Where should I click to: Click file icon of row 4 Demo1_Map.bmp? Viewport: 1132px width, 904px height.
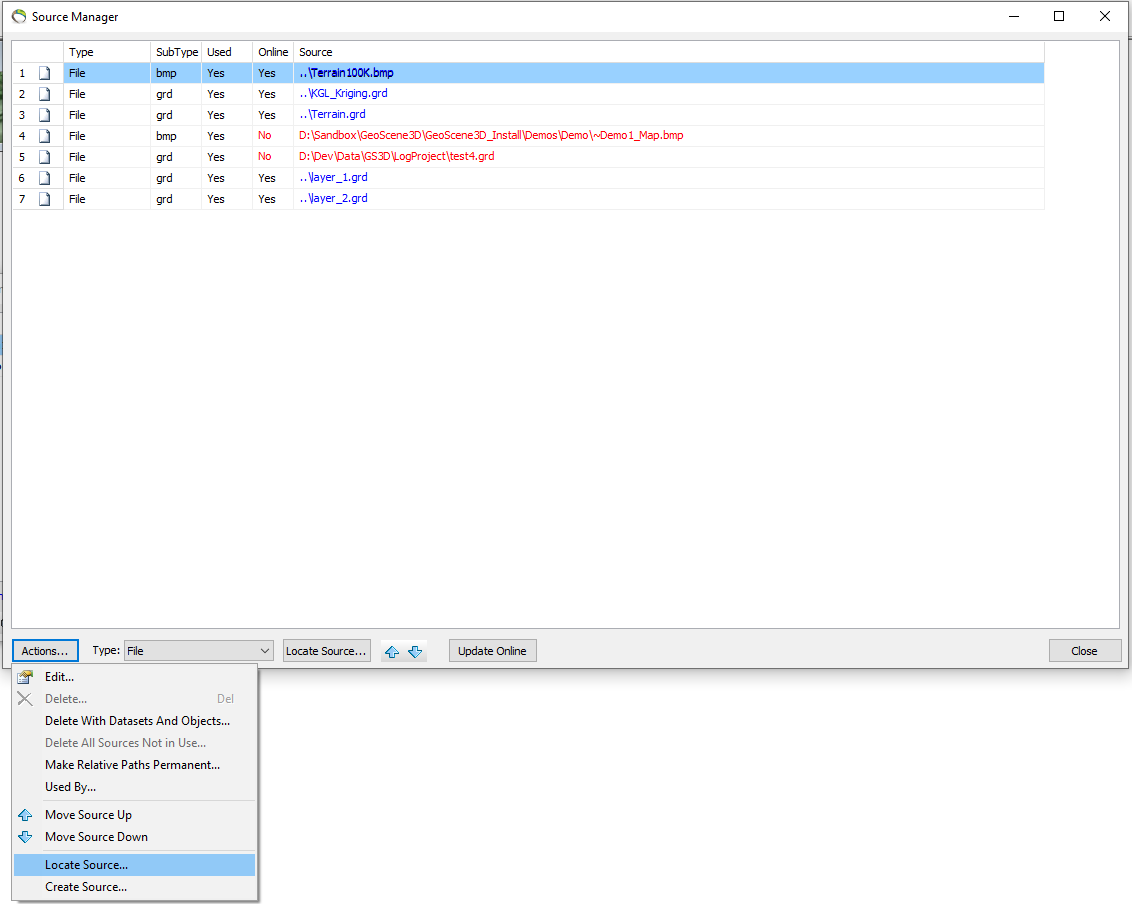click(45, 136)
